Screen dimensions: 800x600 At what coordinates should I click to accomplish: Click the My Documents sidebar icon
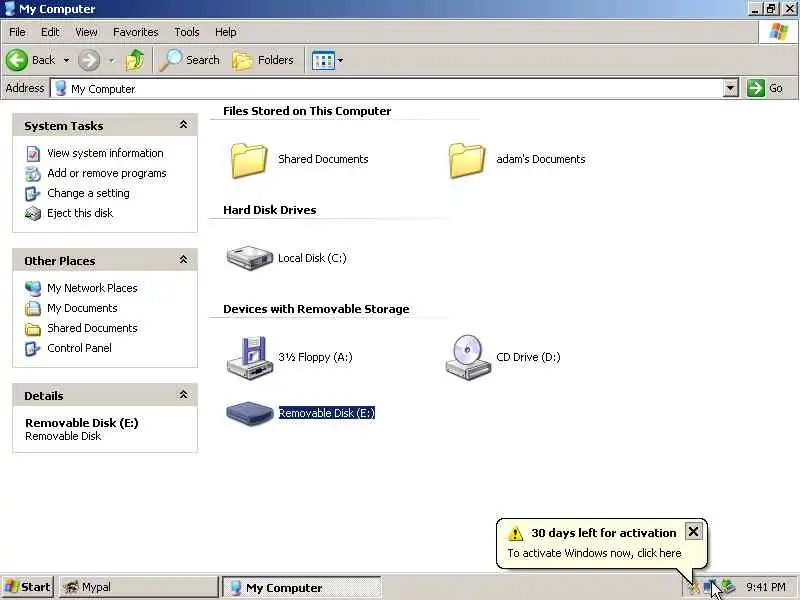pyautogui.click(x=33, y=308)
